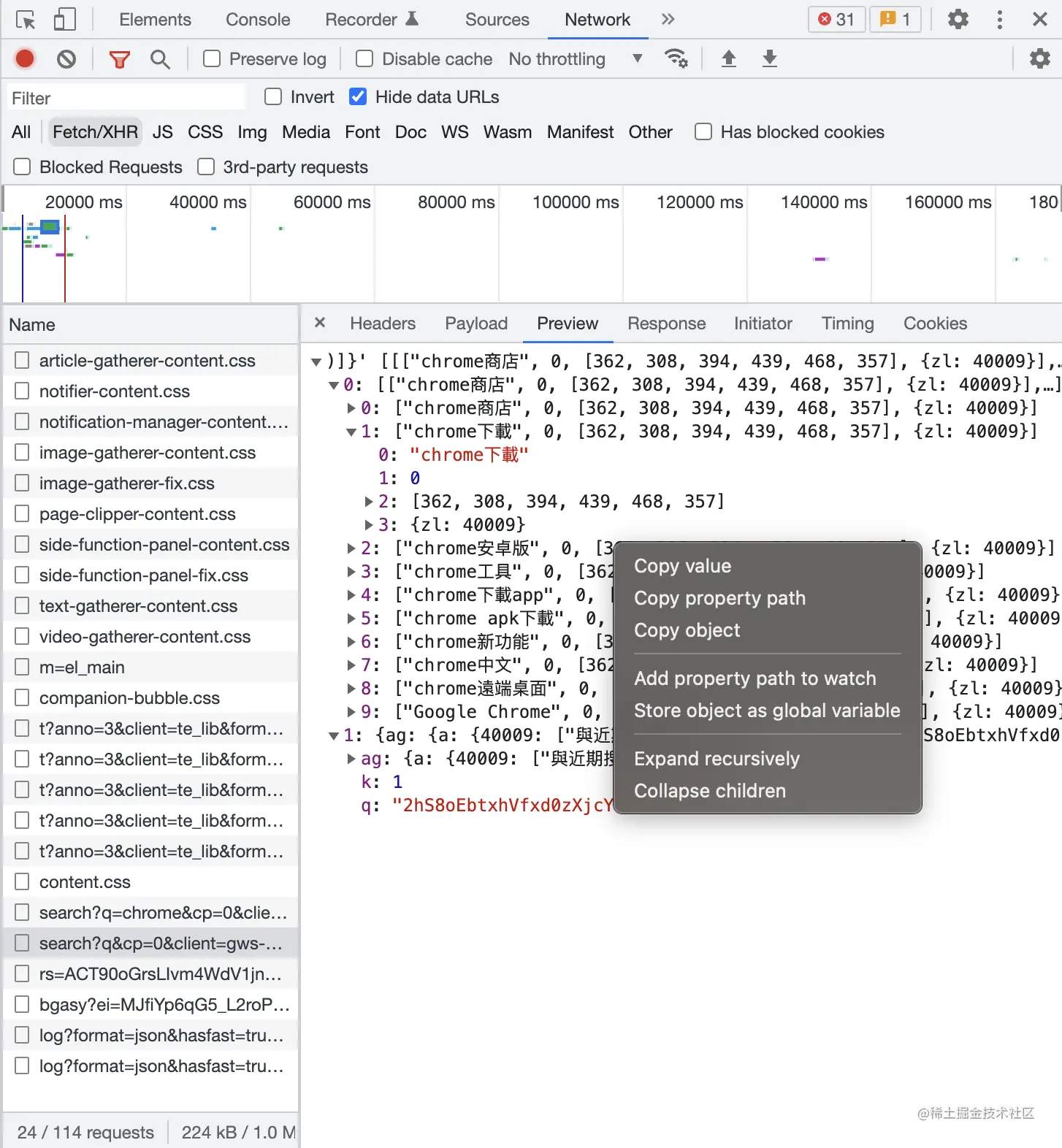Click the 31 errors badge
The width and height of the screenshot is (1062, 1148).
(836, 19)
